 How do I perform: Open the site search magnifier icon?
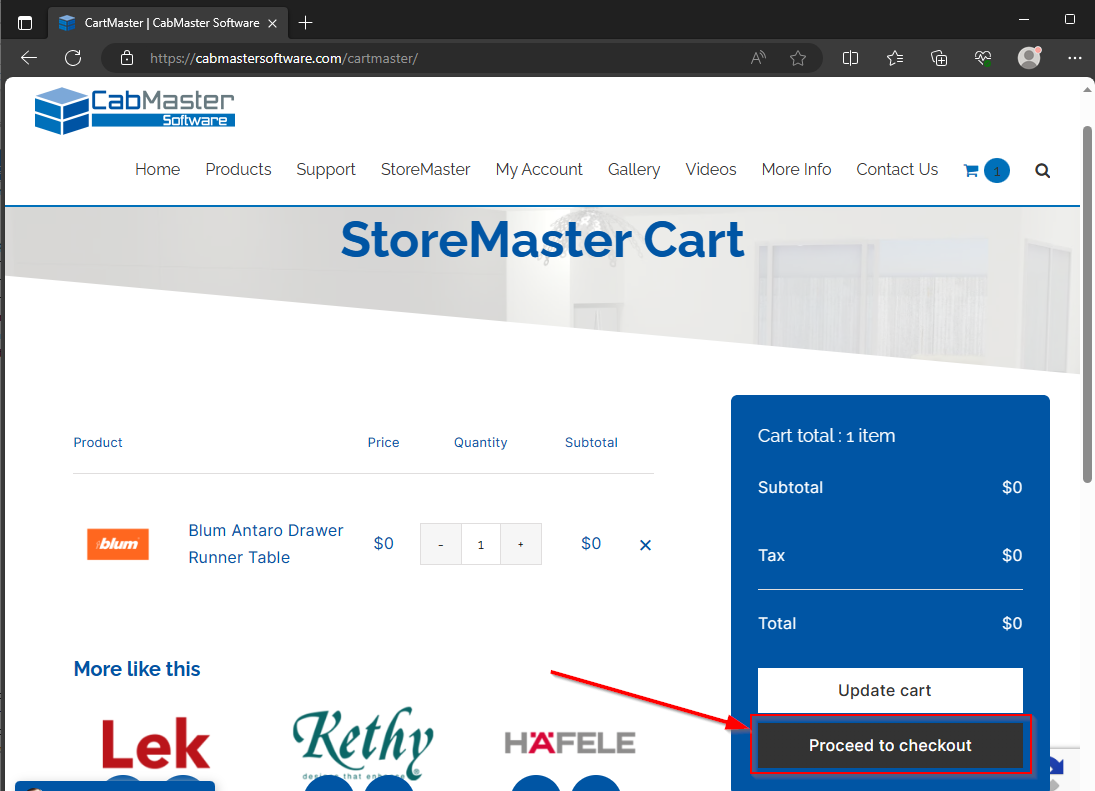pos(1042,171)
